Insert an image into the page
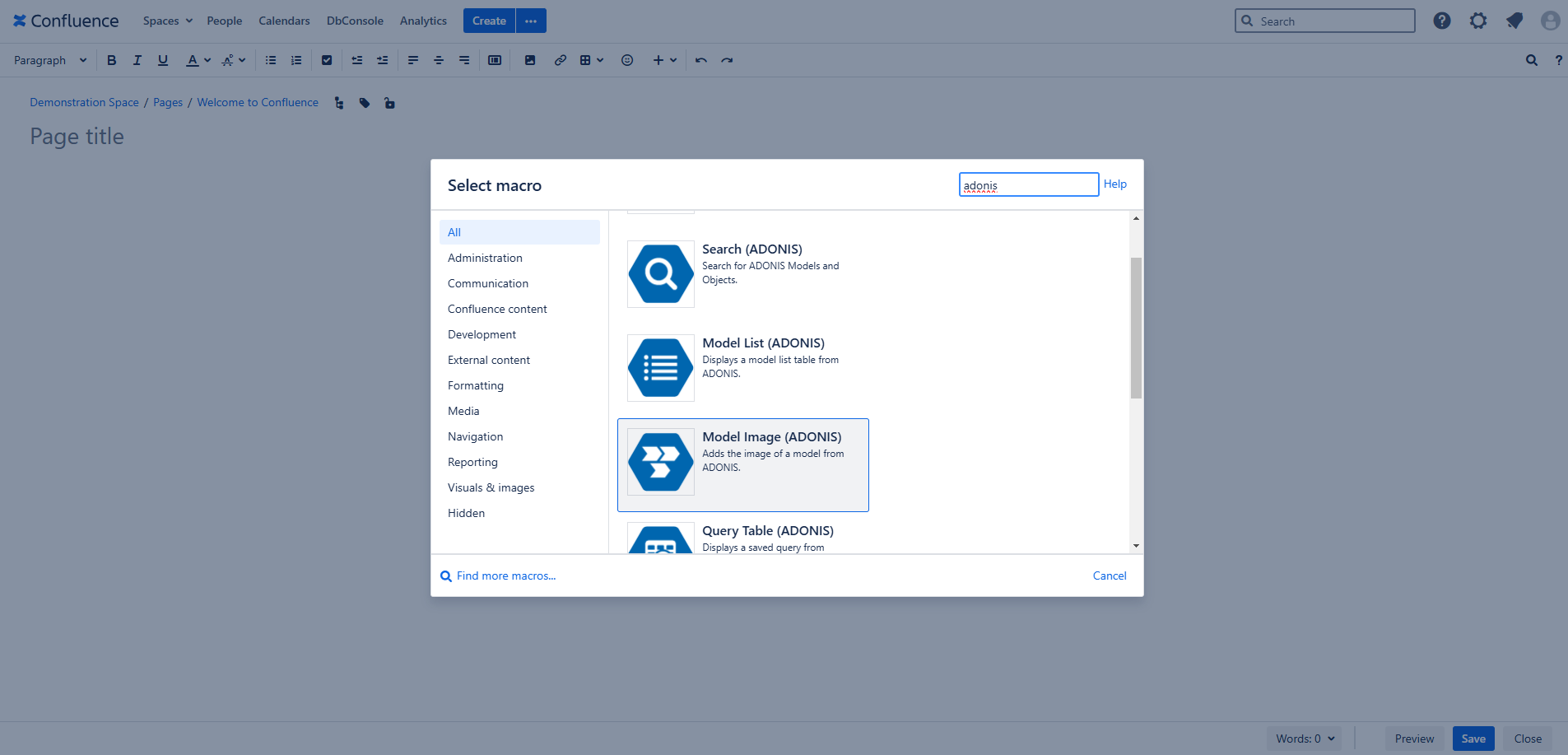1568x755 pixels. click(x=531, y=59)
